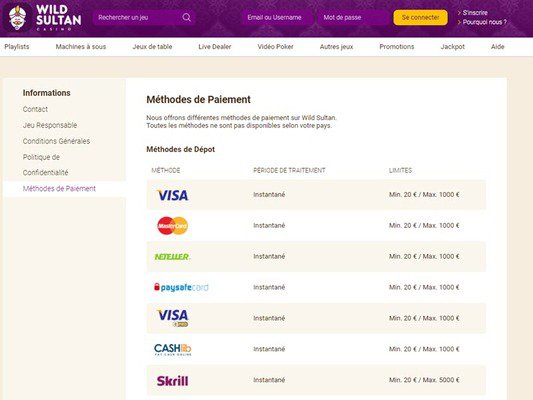Screen dimensions: 533x400
Task: Focus the Email ou Username field
Action: tap(277, 17)
